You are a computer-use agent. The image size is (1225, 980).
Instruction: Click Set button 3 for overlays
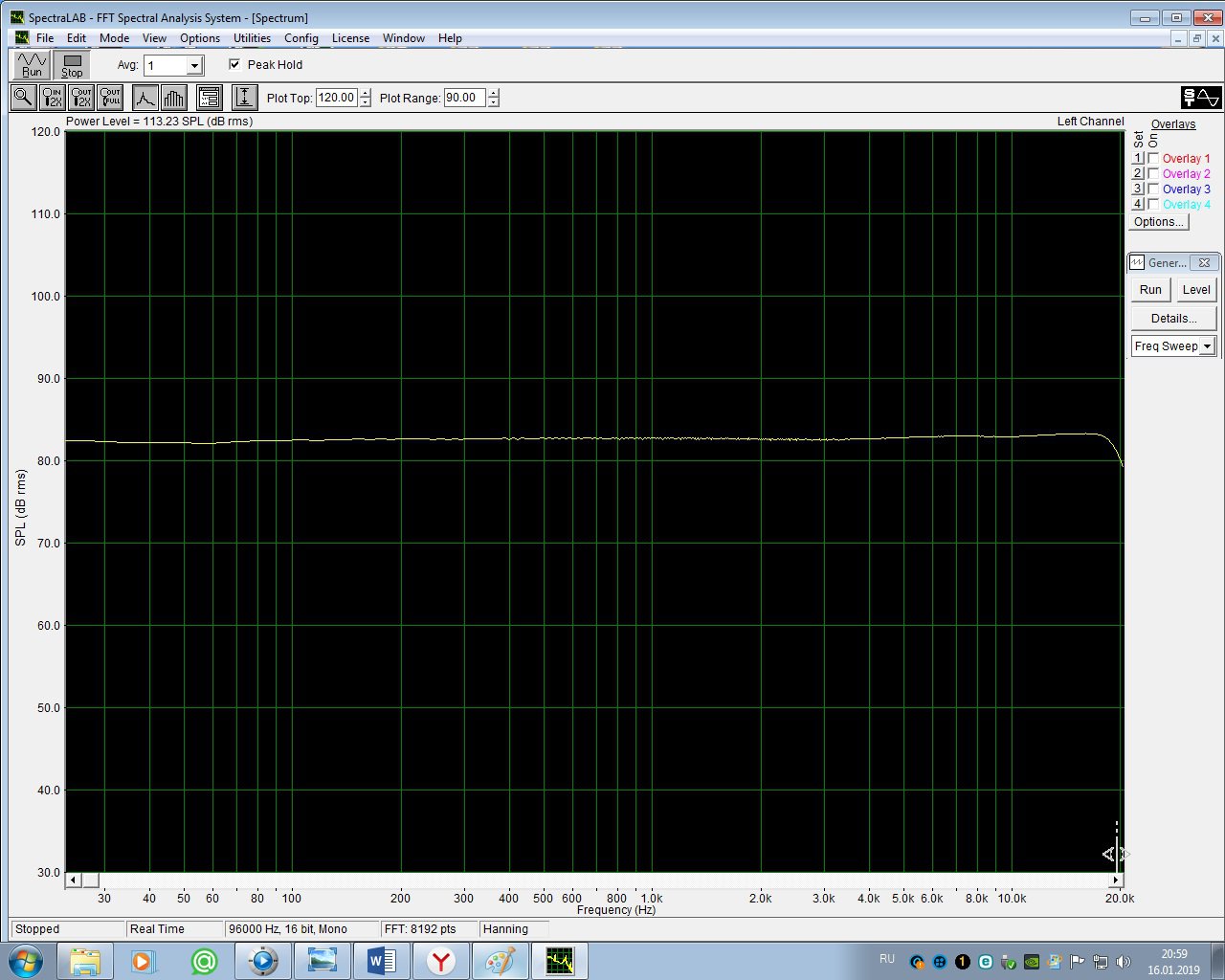pyautogui.click(x=1138, y=189)
